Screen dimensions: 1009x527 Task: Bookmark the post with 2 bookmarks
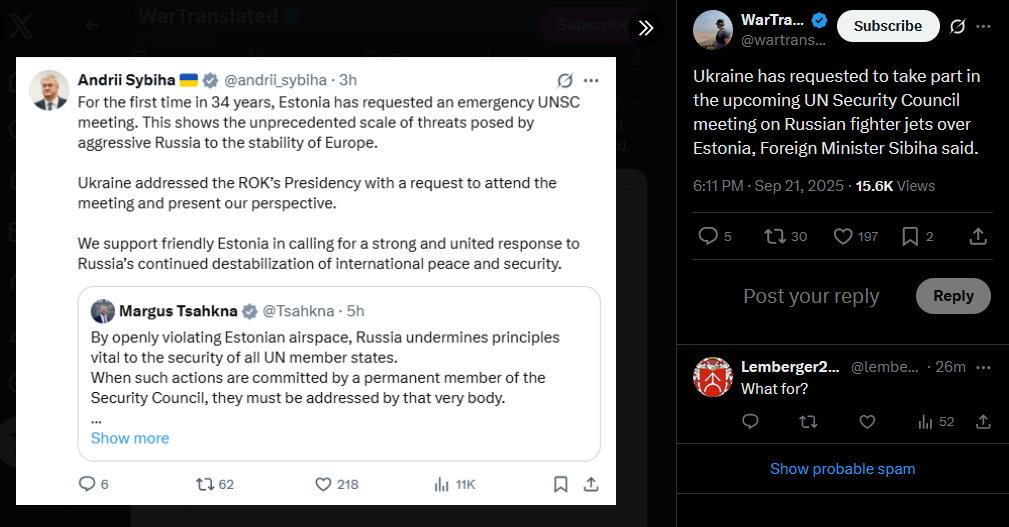click(918, 236)
